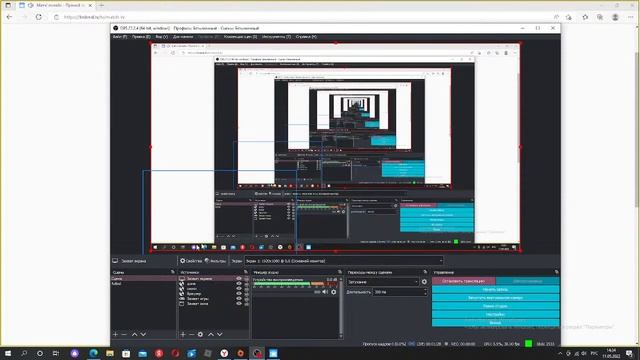Screen dimensions: 640x360
Task: Toggle visibility of Браузер source
Action: 239,293
